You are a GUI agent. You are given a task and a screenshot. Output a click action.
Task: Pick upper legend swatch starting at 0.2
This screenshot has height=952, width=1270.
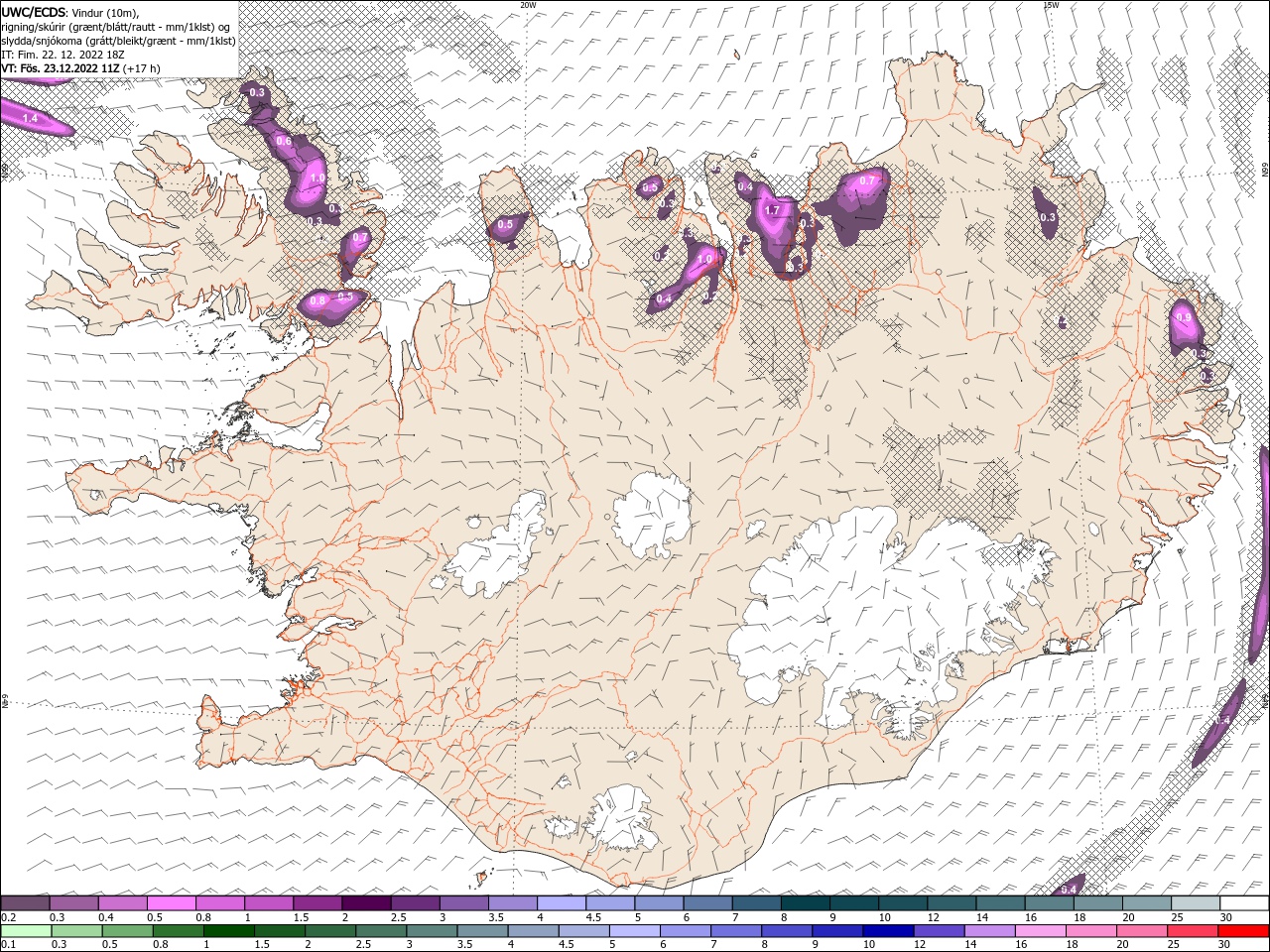click(x=25, y=903)
